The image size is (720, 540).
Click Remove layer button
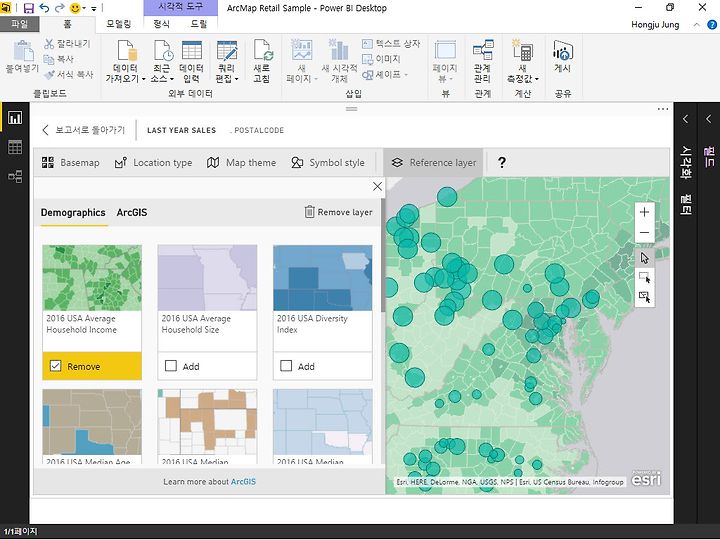coord(338,212)
